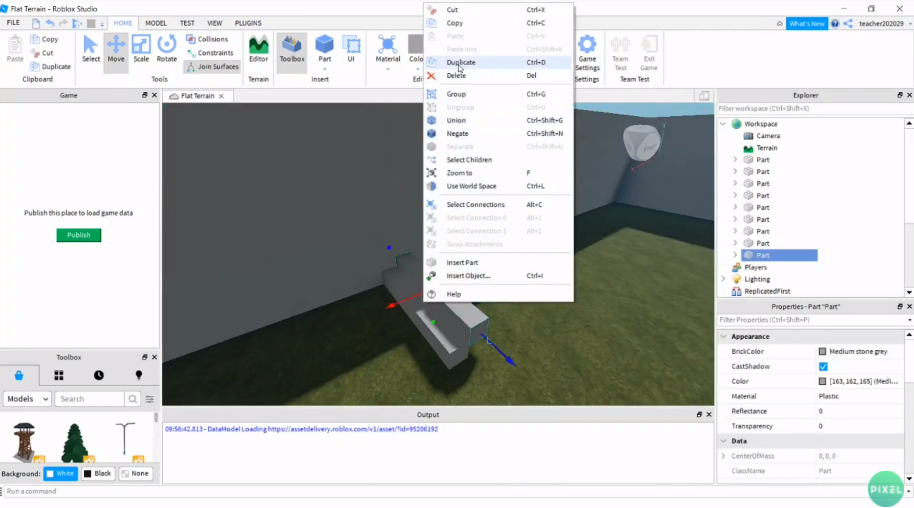The height and width of the screenshot is (508, 914).
Task: Click the What's New button
Action: (x=807, y=23)
